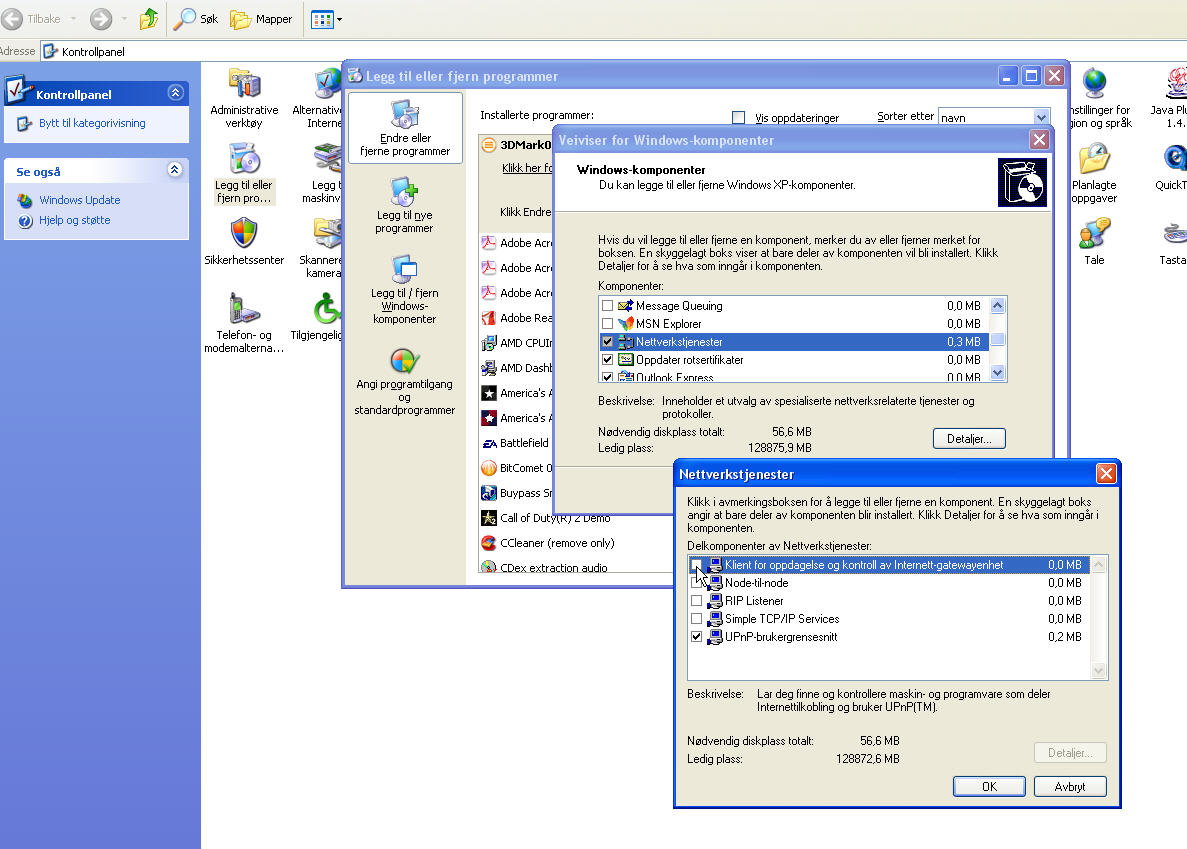
Task: Open Administrative verktøy icon
Action: (x=244, y=98)
